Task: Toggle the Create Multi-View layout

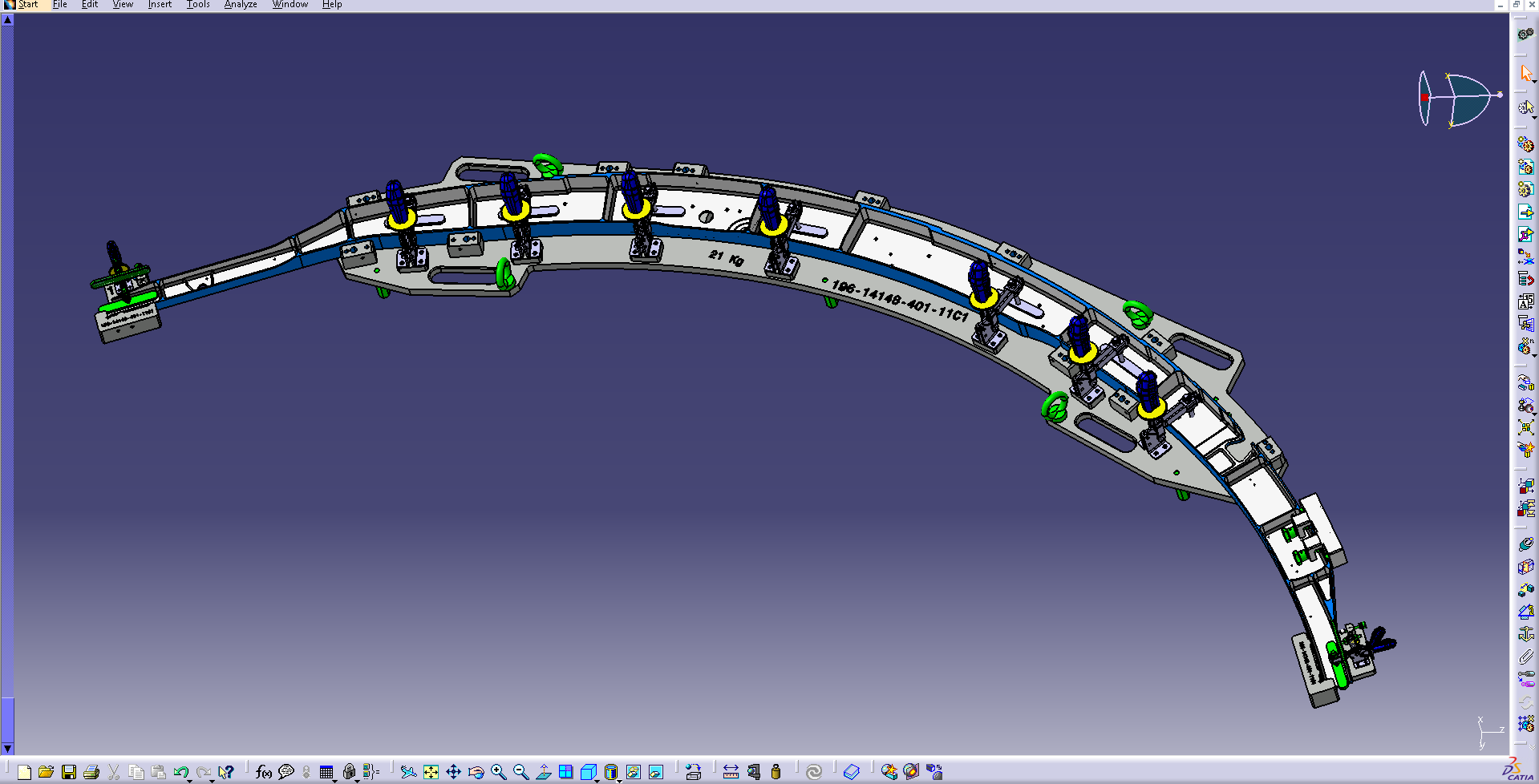Action: click(x=566, y=772)
